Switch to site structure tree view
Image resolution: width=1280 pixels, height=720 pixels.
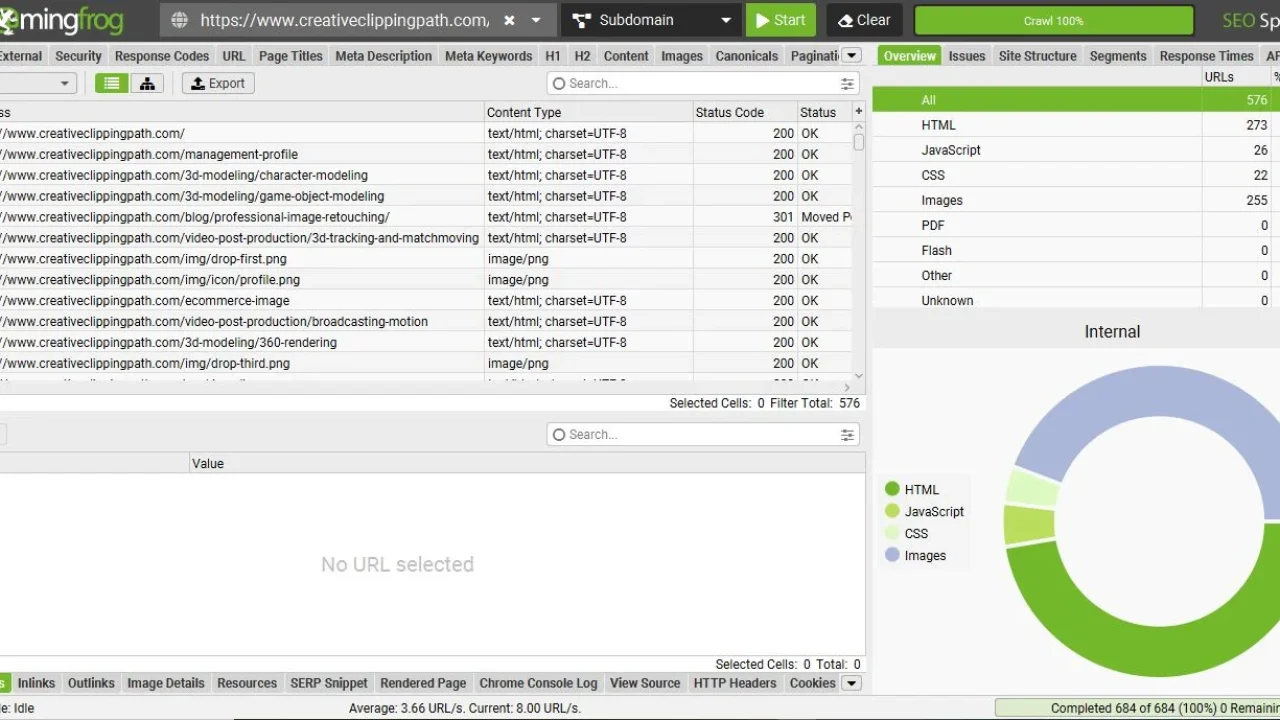147,83
